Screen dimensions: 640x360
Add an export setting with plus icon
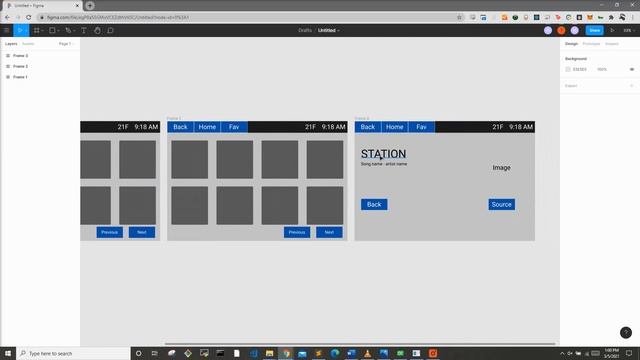pos(631,86)
